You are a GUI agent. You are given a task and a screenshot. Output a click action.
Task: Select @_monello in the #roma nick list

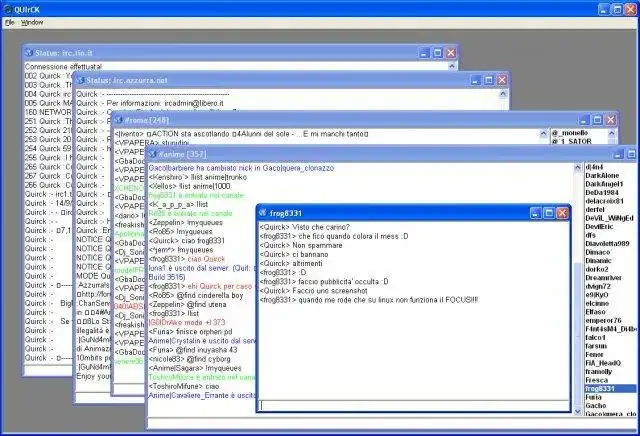click(570, 133)
